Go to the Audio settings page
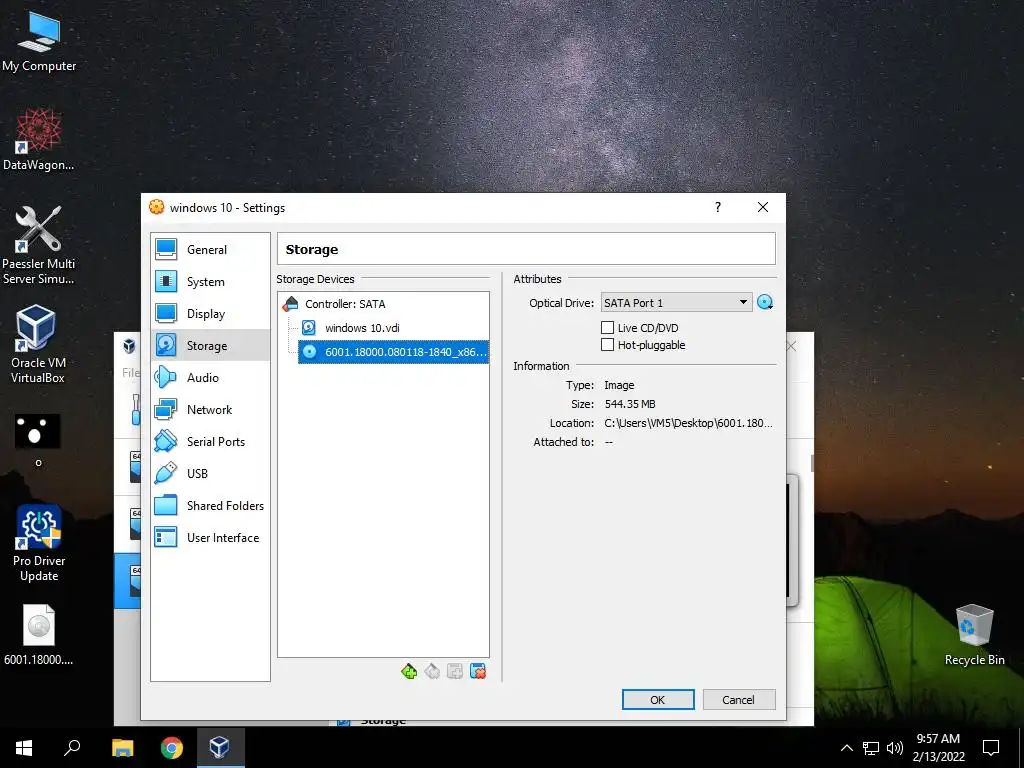Viewport: 1024px width, 768px height. click(210, 377)
